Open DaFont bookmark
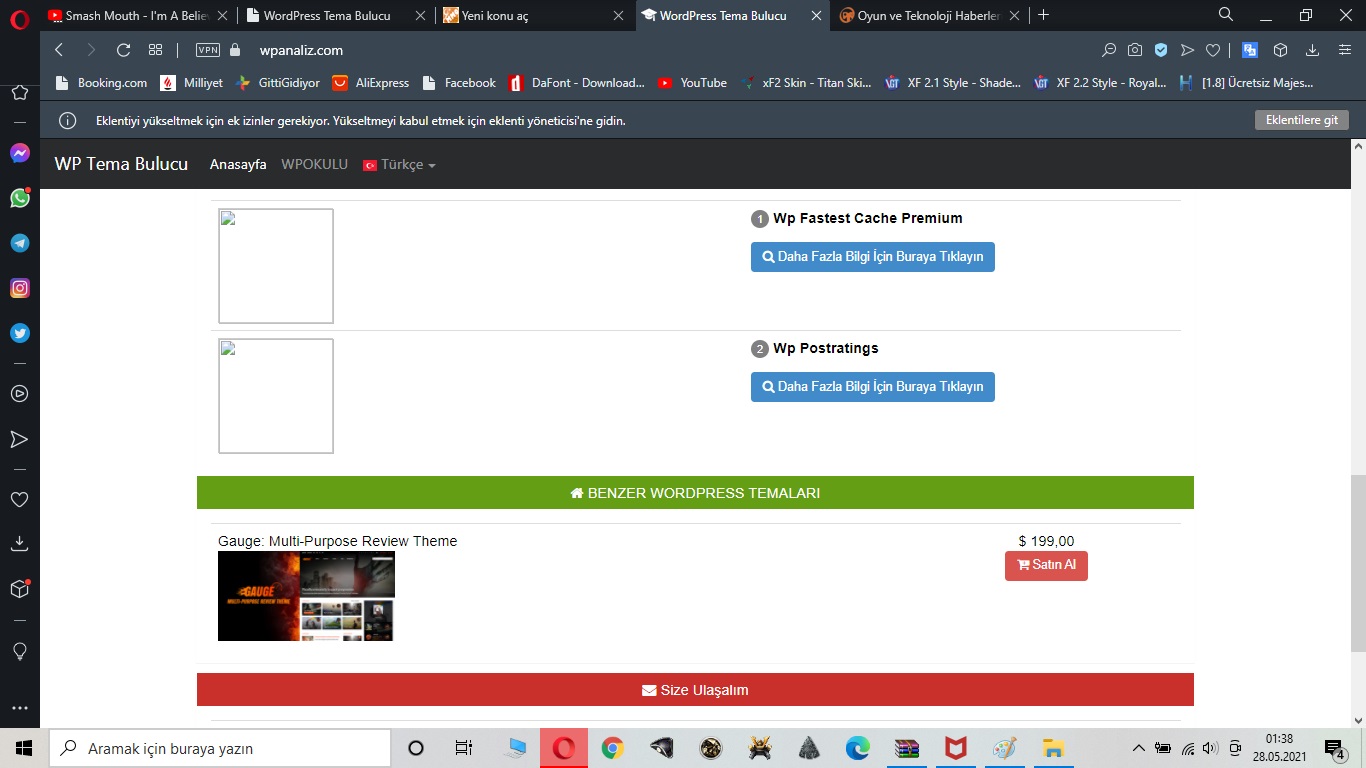 pyautogui.click(x=576, y=83)
